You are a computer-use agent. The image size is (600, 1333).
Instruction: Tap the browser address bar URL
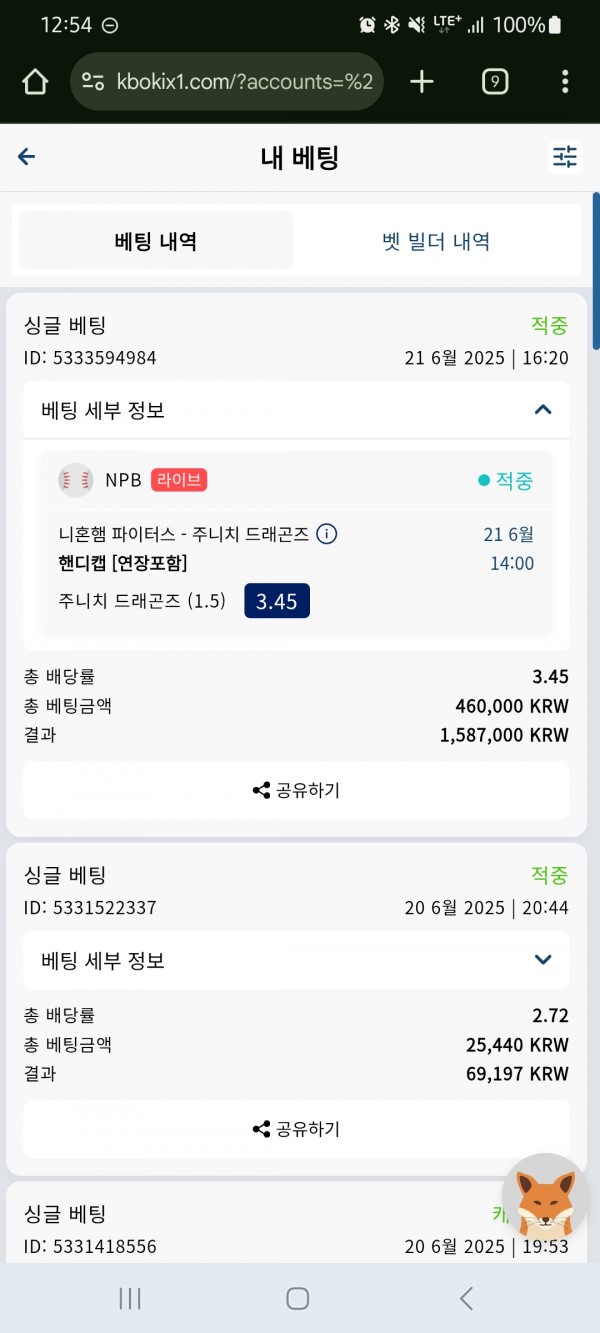[245, 82]
